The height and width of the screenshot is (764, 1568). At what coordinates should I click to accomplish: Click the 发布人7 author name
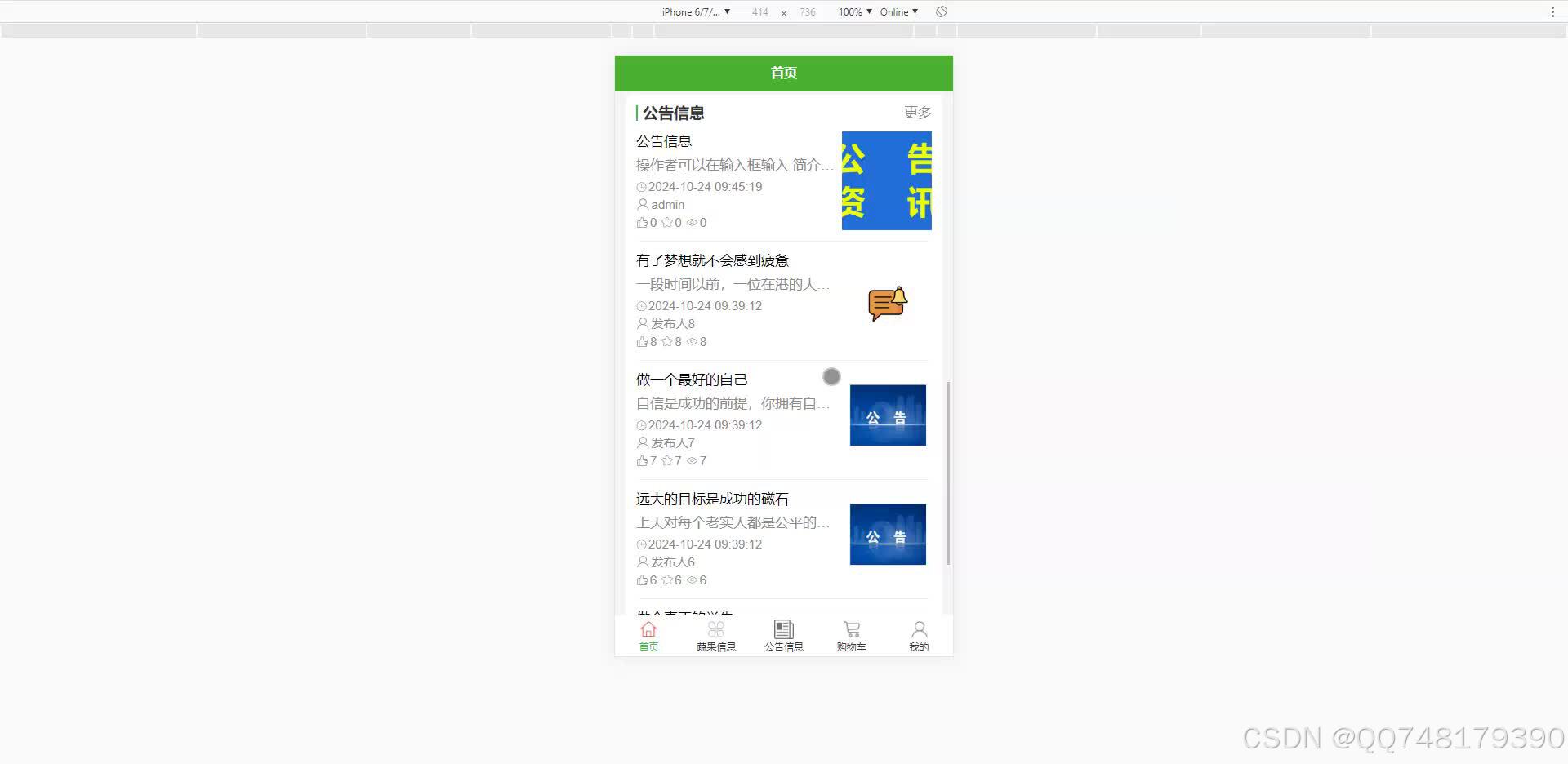pos(673,443)
